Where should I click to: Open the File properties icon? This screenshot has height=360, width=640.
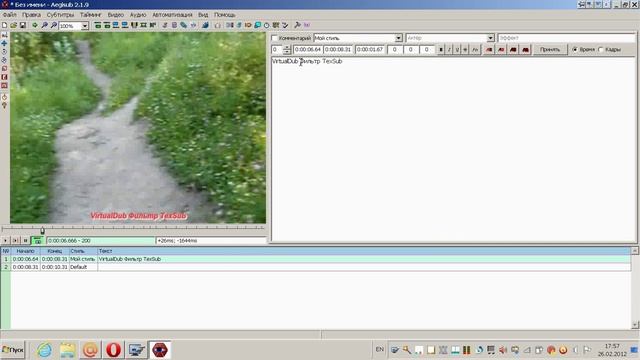coord(174,25)
